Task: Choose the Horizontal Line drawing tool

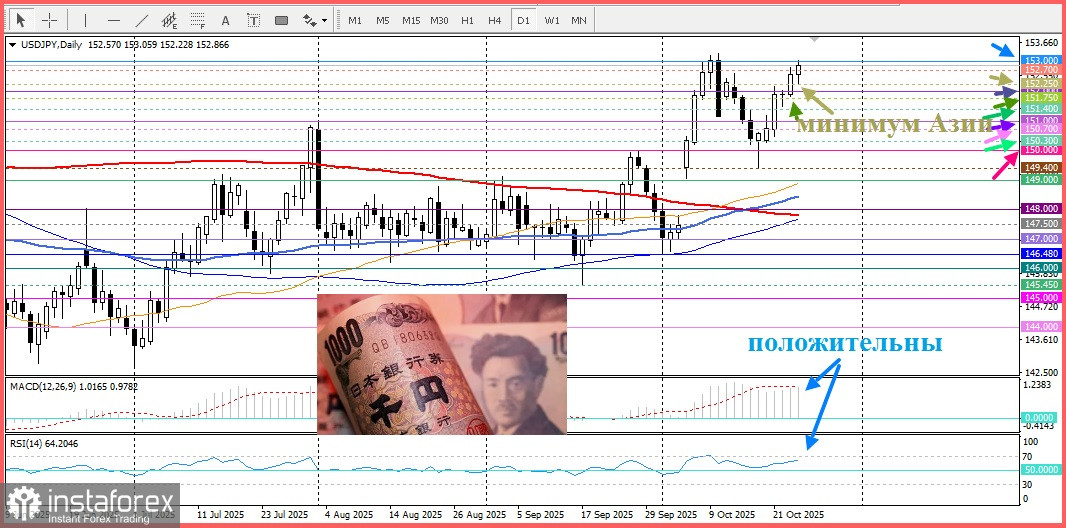Action: [114, 20]
